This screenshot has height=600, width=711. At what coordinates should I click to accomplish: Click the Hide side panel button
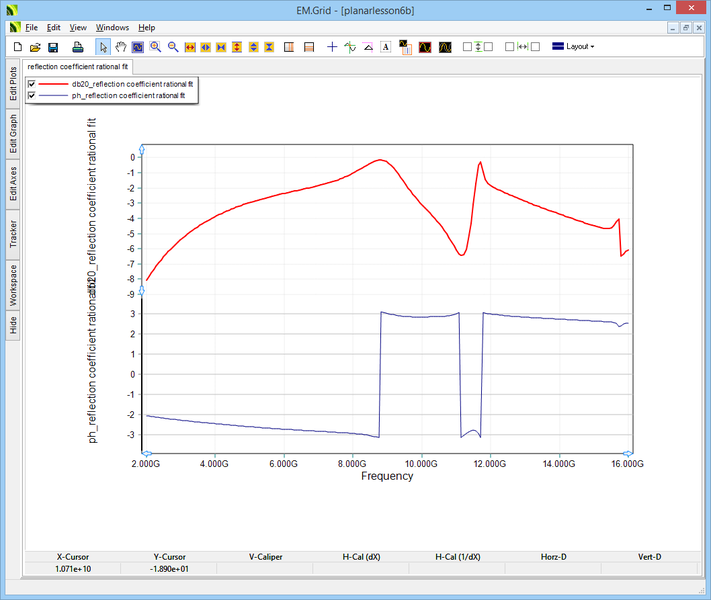[x=13, y=325]
